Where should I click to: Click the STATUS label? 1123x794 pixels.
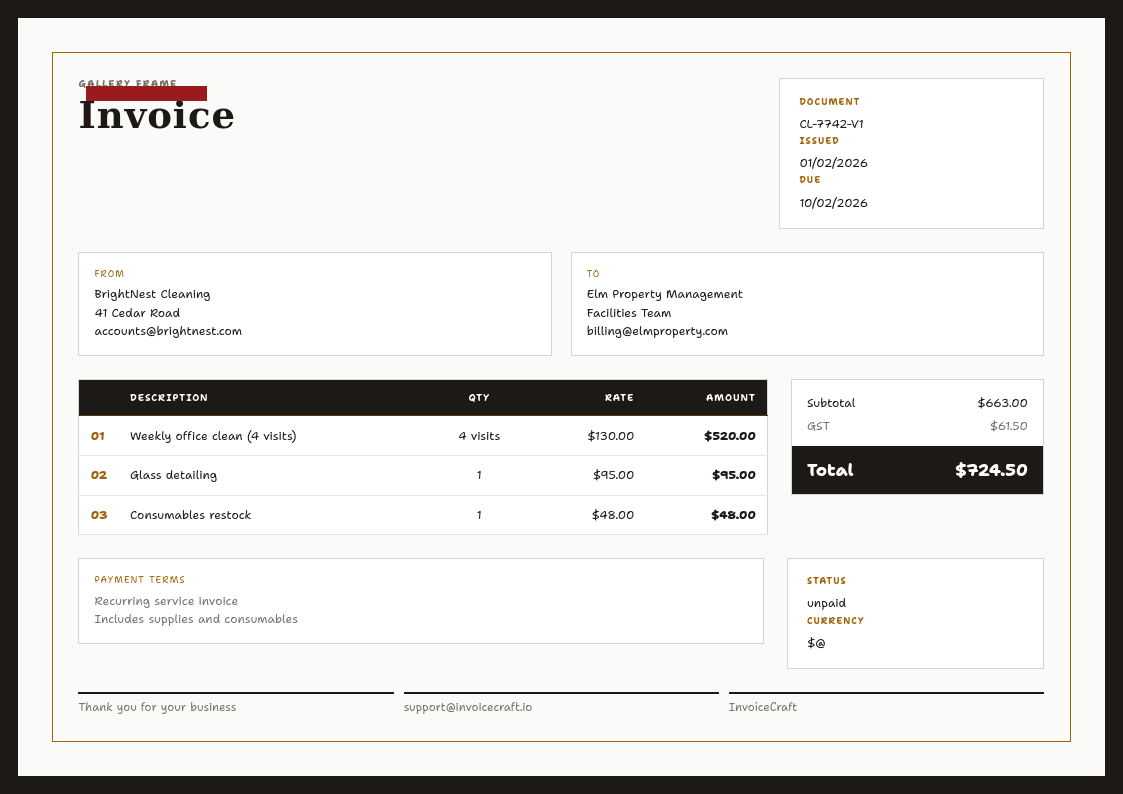826,581
